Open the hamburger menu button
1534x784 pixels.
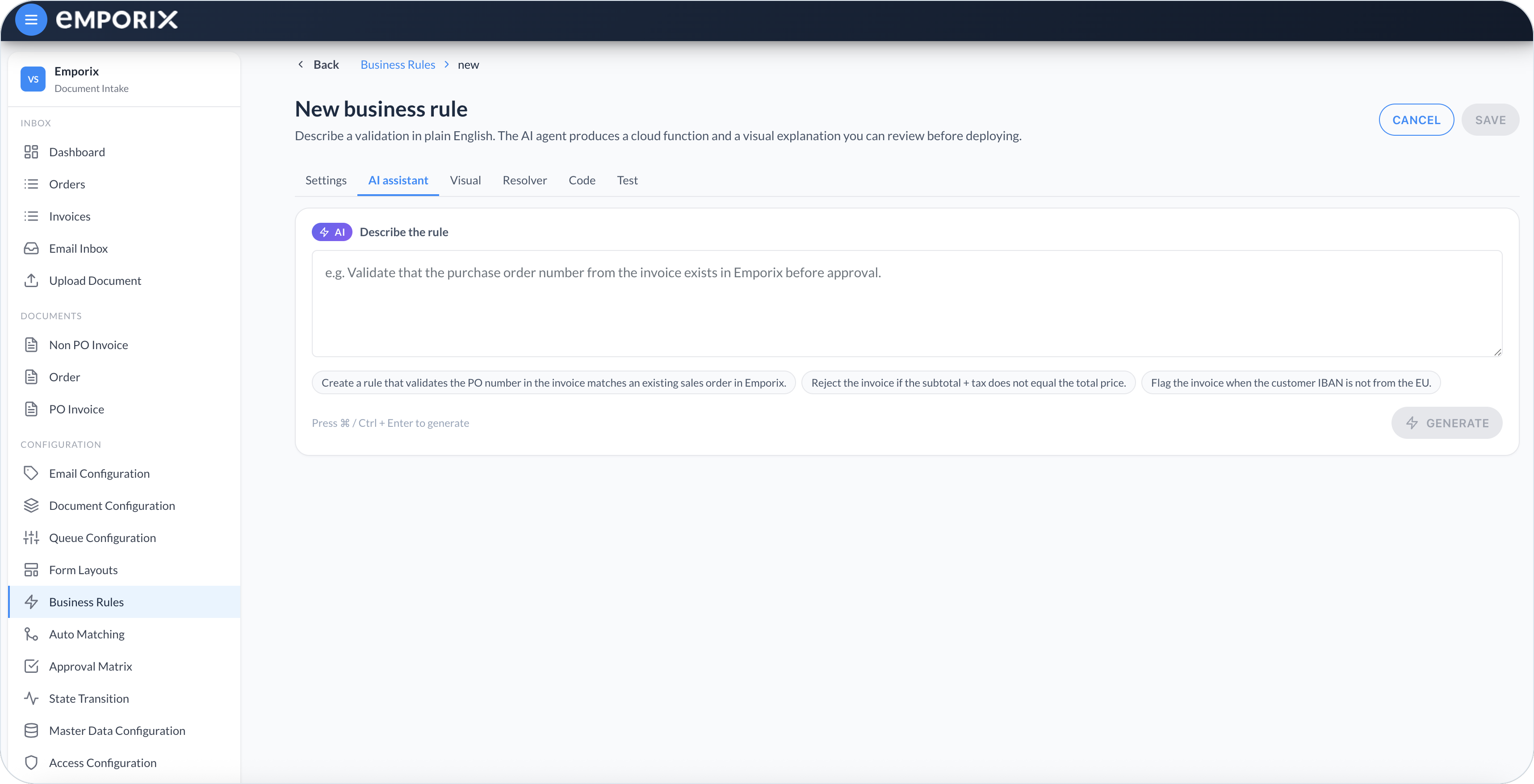click(31, 20)
